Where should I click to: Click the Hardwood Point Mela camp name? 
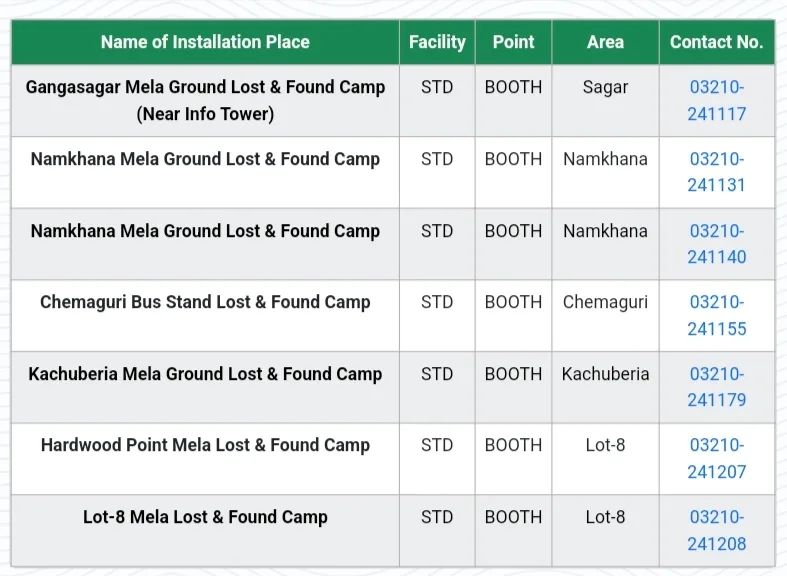point(205,445)
